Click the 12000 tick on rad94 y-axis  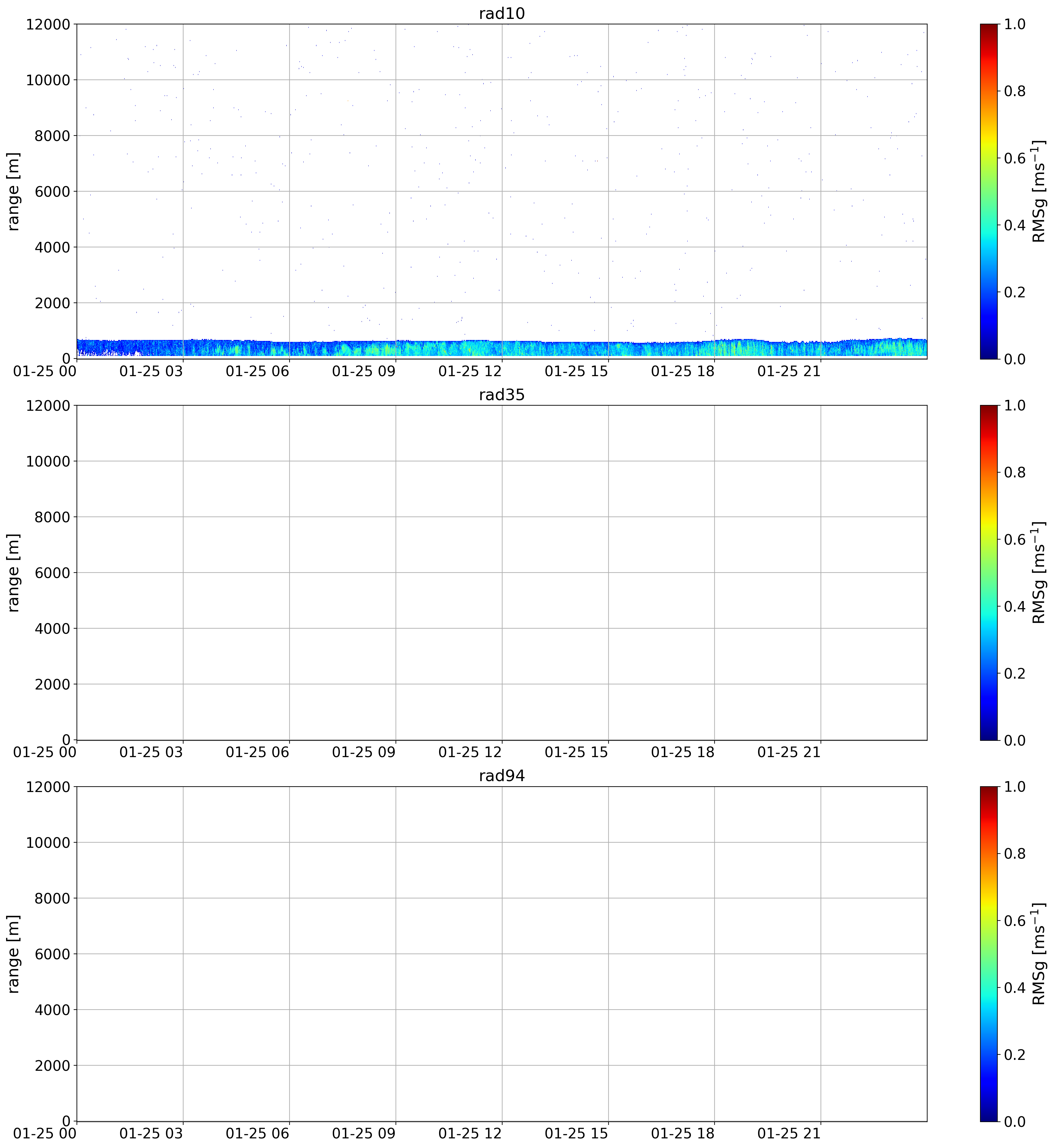pos(48,787)
